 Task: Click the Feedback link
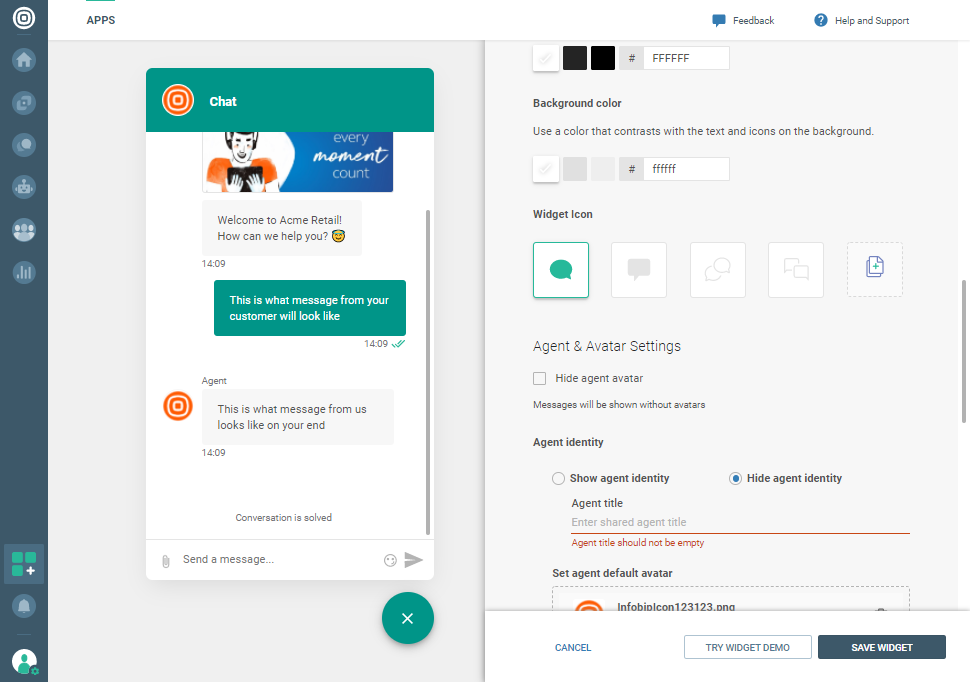[753, 20]
